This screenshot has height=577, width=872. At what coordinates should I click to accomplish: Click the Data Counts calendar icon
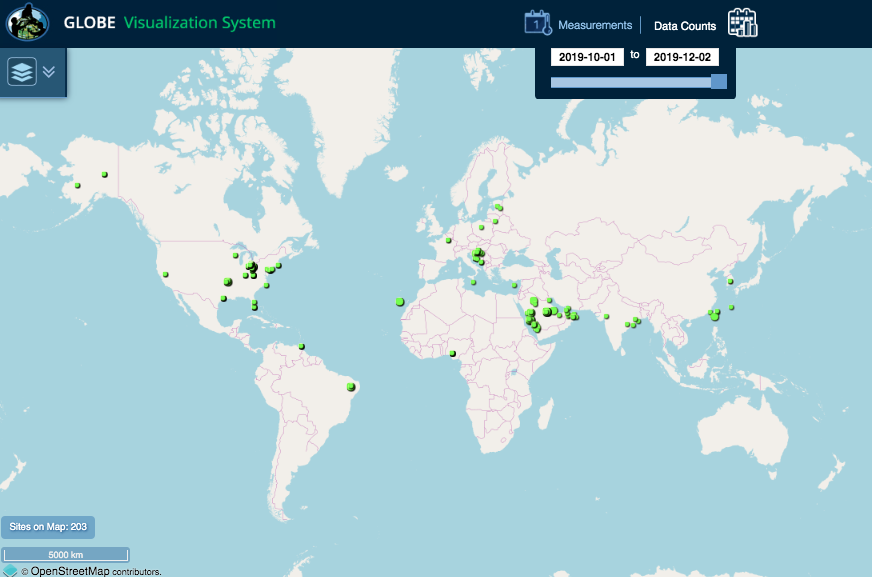tap(742, 23)
